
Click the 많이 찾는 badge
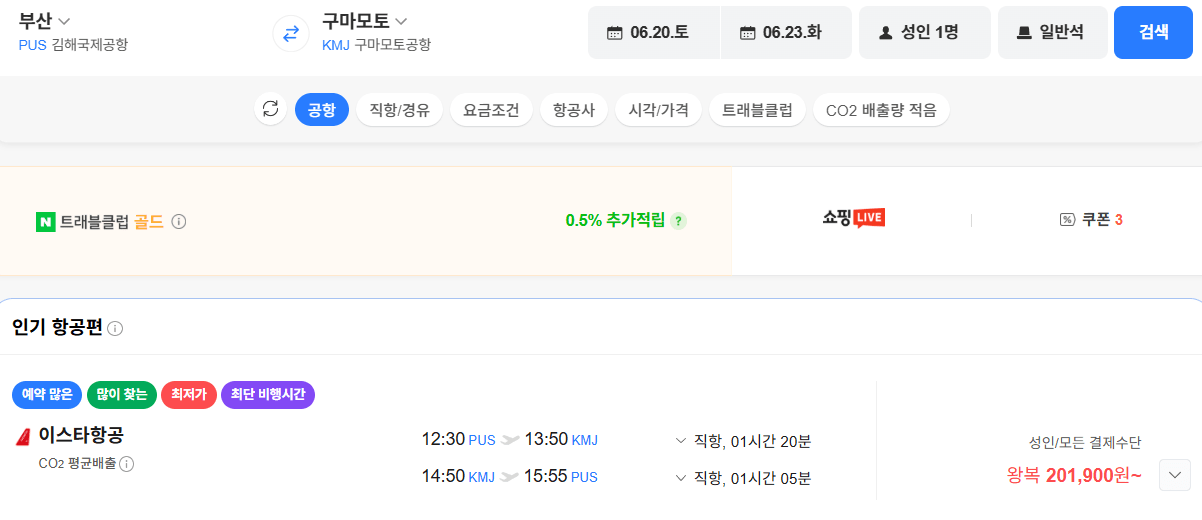(122, 395)
